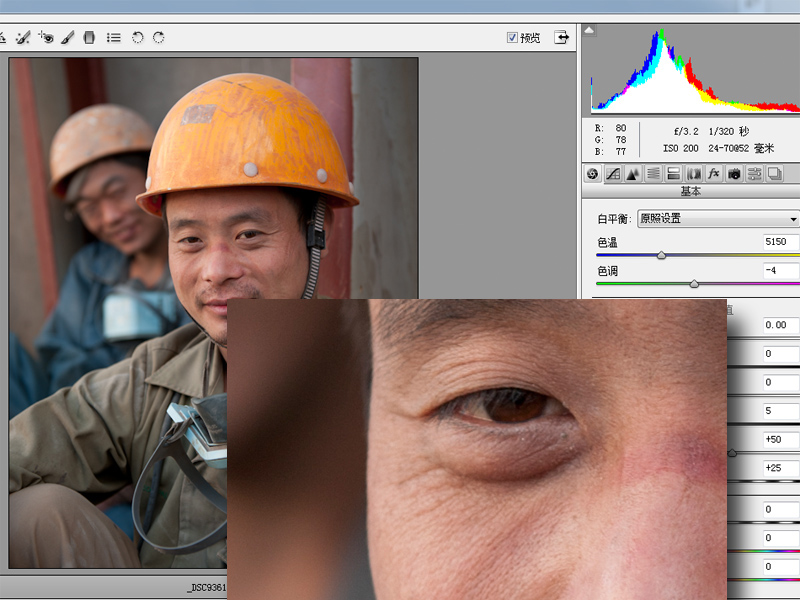This screenshot has height=600, width=800.
Task: Toggle shadow clipping warning on histogram
Action: (590, 30)
